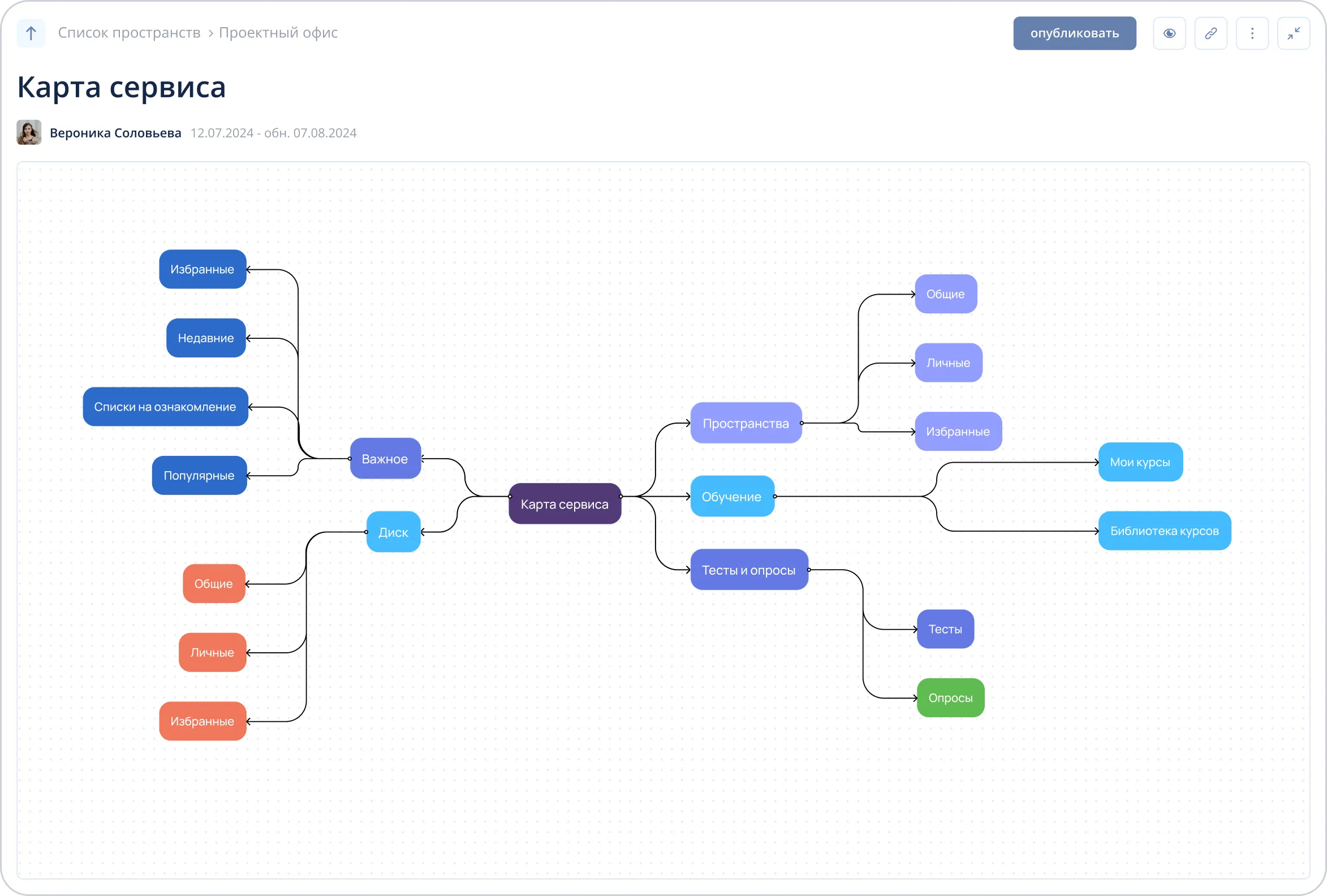The image size is (1327, 896).
Task: Select the Тесты и опросы node
Action: click(x=748, y=570)
